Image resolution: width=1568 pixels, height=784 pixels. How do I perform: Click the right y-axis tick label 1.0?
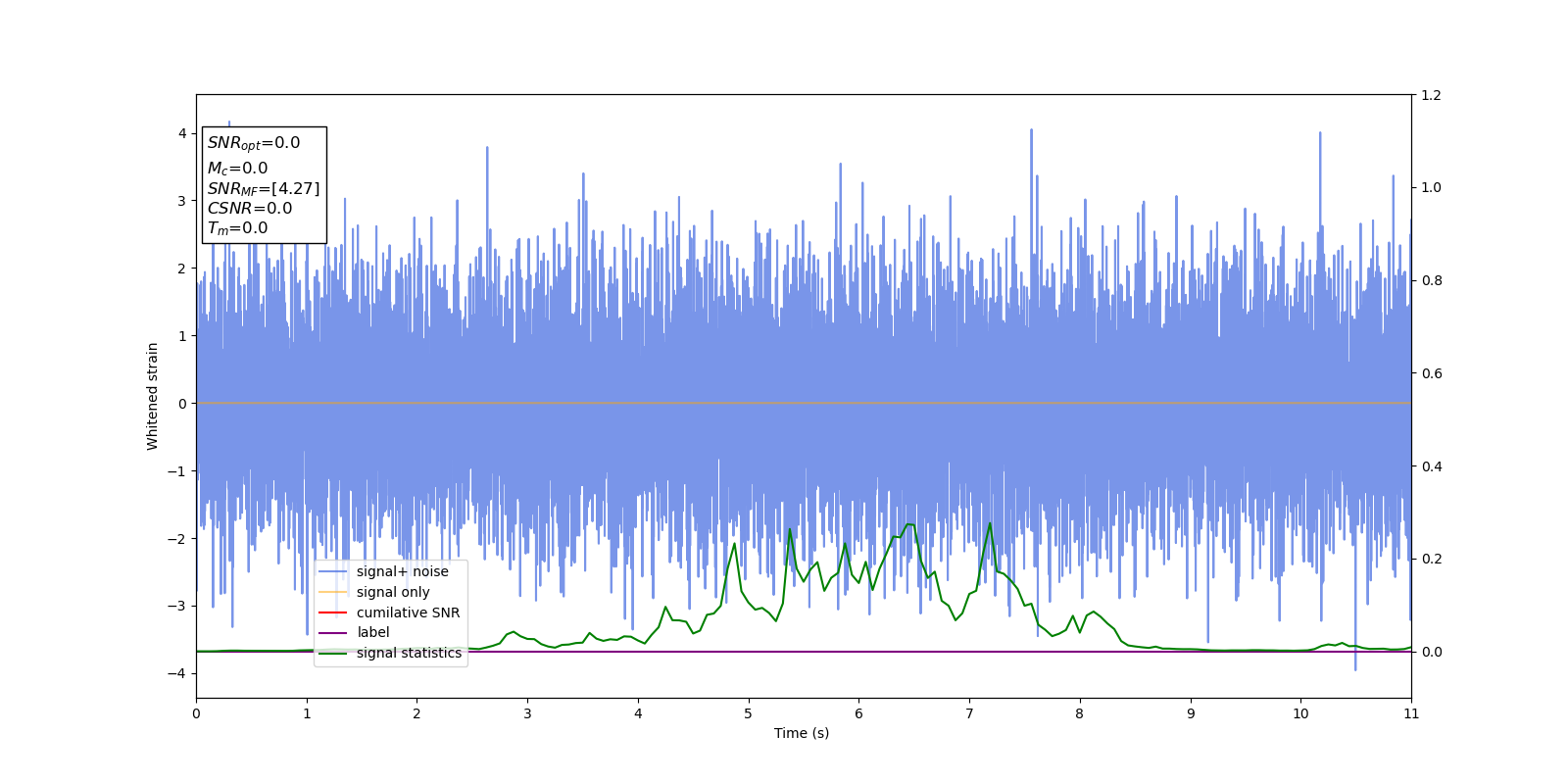click(x=1431, y=187)
